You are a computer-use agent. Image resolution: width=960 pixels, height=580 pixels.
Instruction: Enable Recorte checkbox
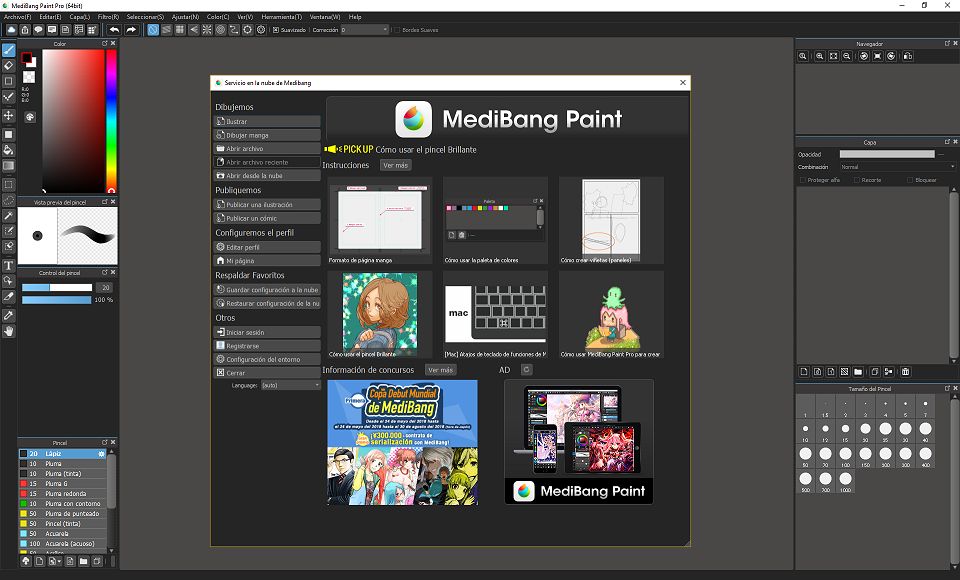click(857, 180)
